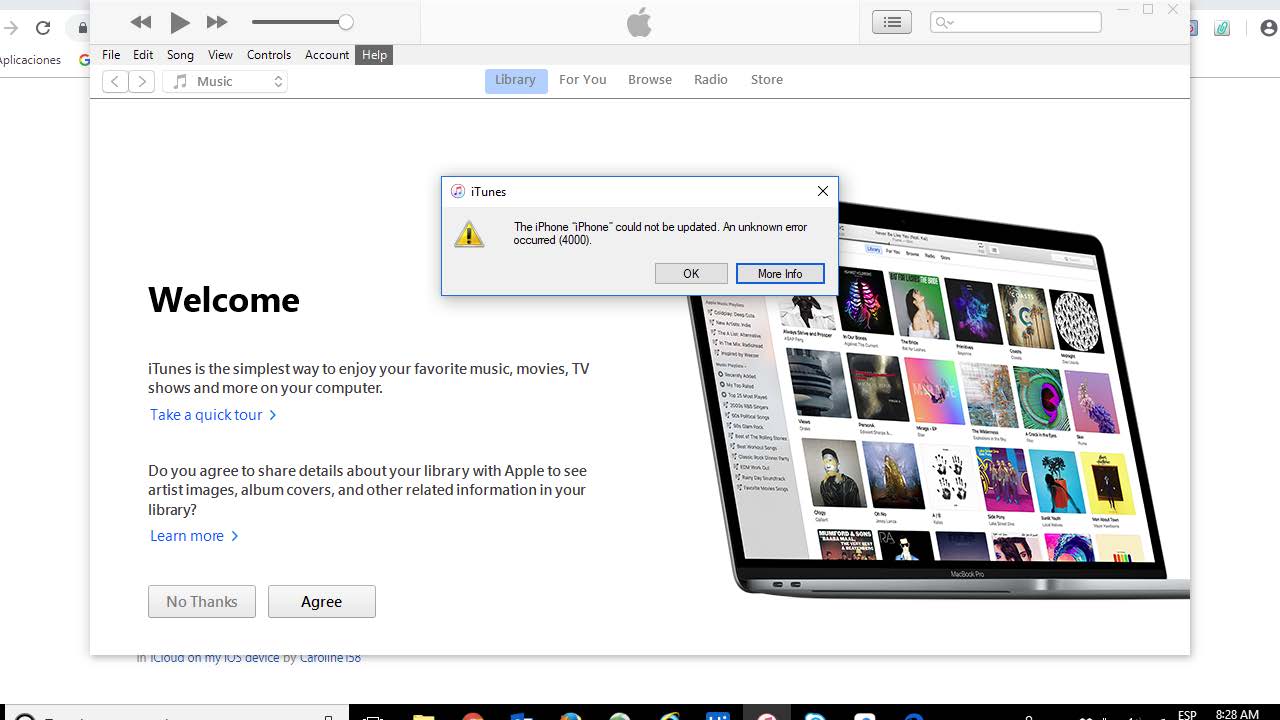The height and width of the screenshot is (720, 1280).
Task: Skip to the next track
Action: [x=217, y=22]
